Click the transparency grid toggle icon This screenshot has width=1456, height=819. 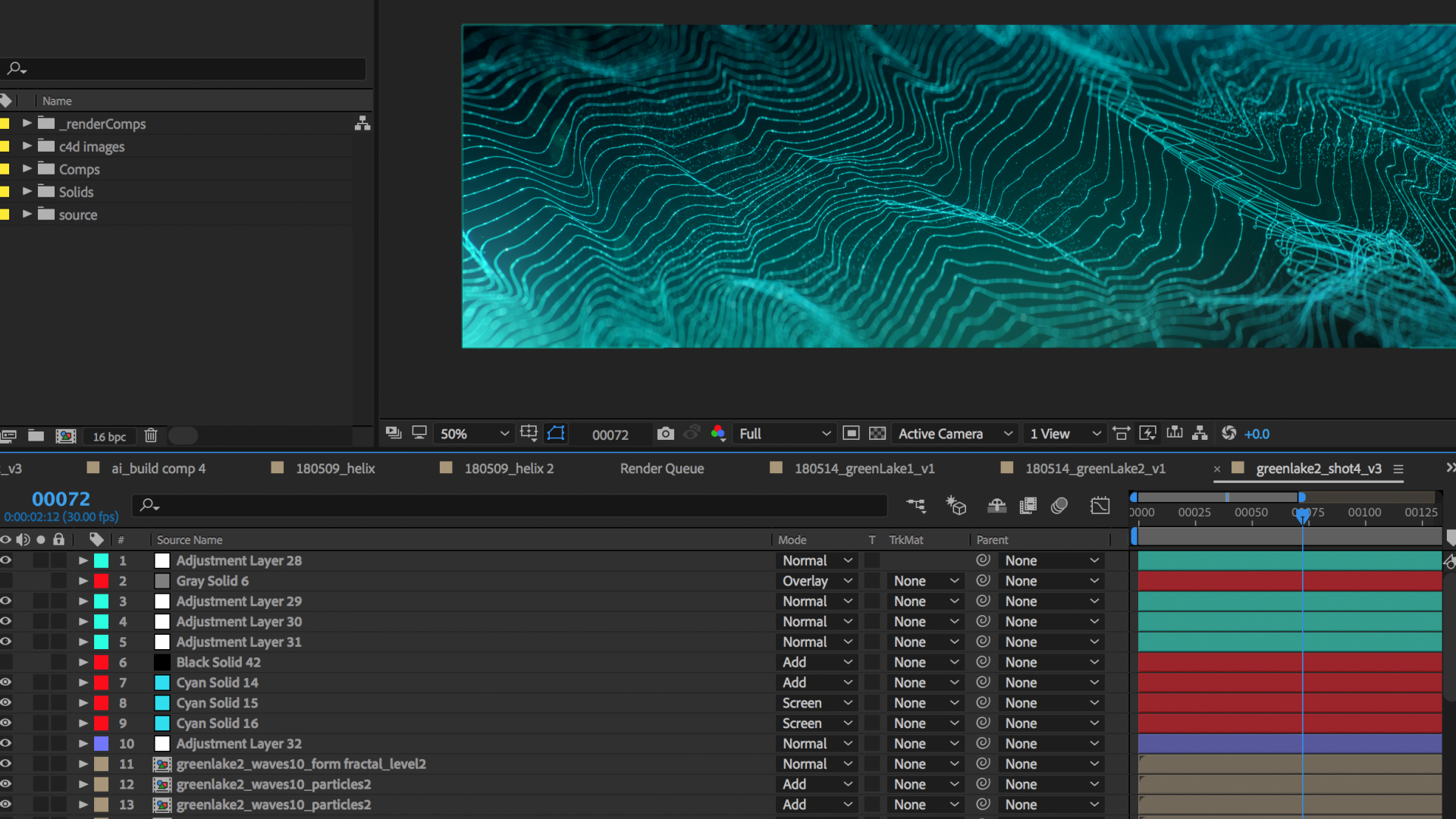(878, 434)
